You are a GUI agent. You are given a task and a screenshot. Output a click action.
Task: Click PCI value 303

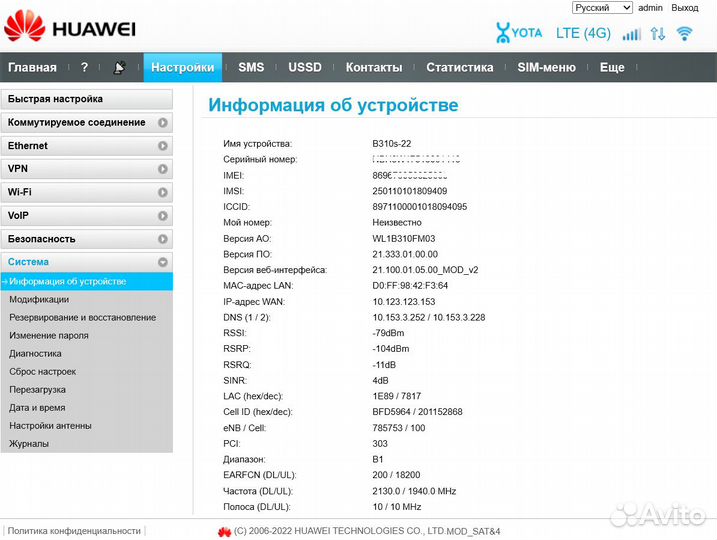click(380, 444)
